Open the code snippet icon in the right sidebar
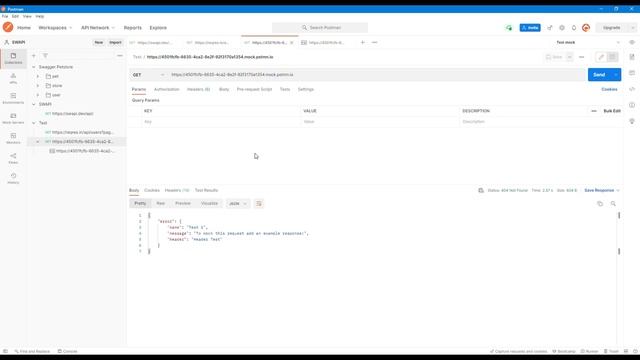 (632, 89)
